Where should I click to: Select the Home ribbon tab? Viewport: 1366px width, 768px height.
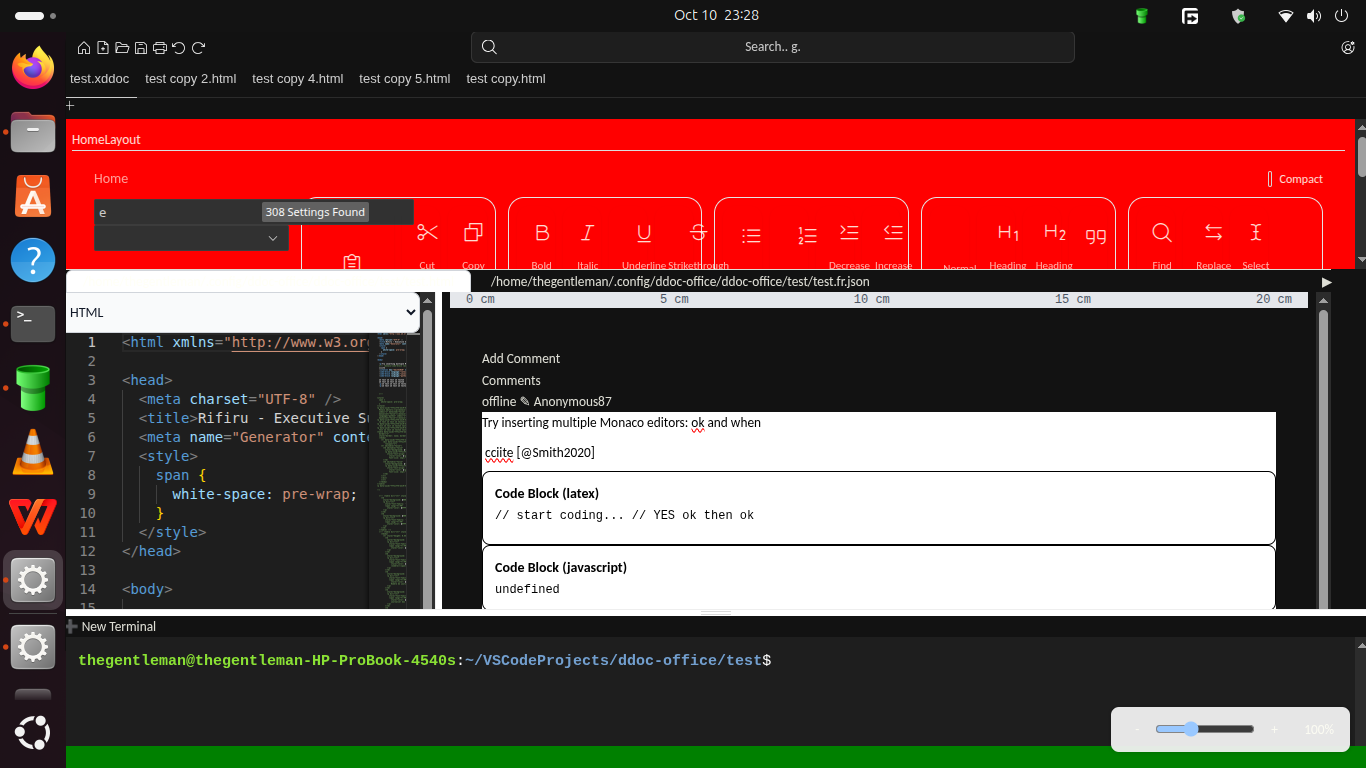pos(110,178)
